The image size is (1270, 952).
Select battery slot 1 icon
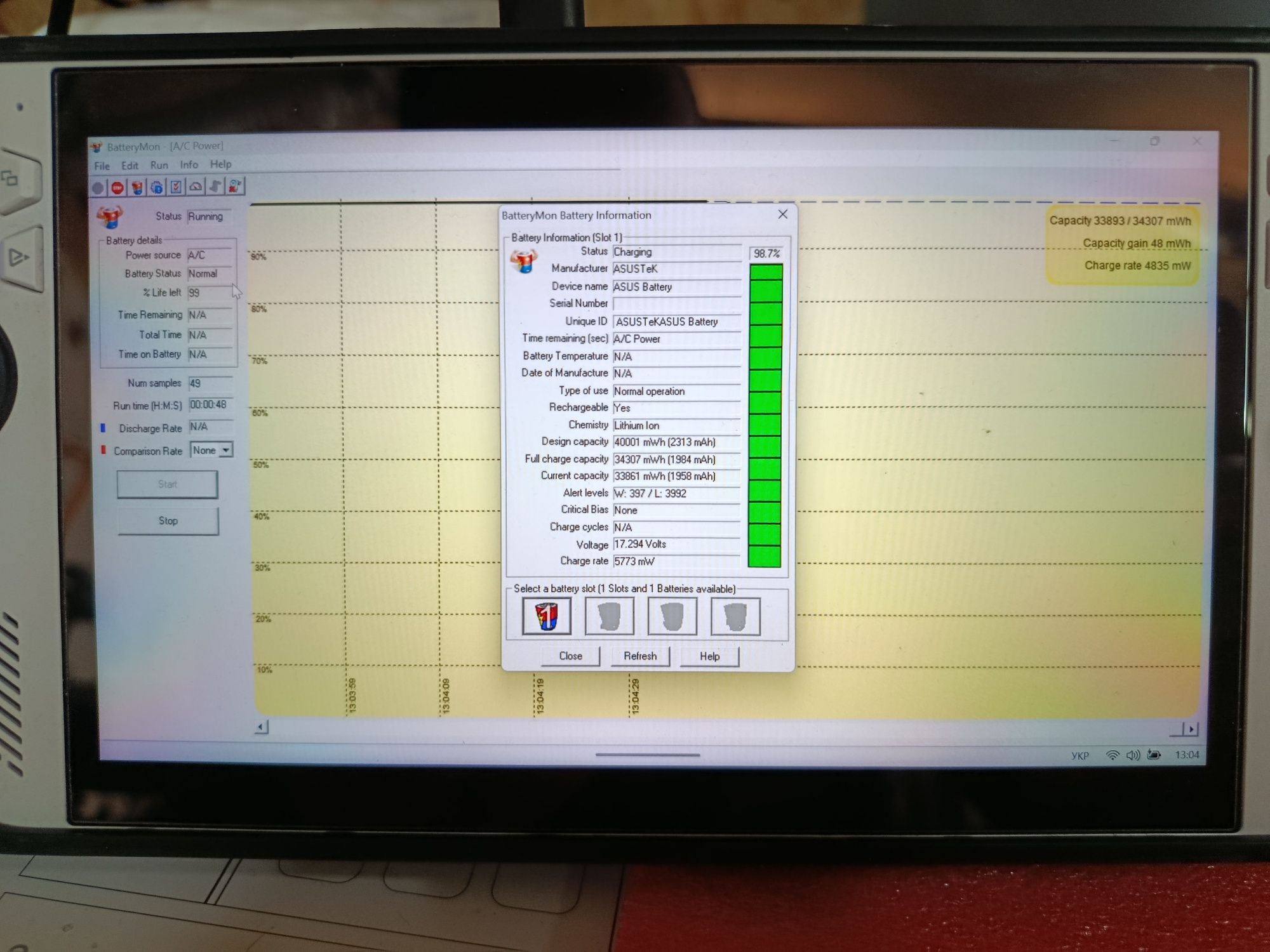click(546, 616)
